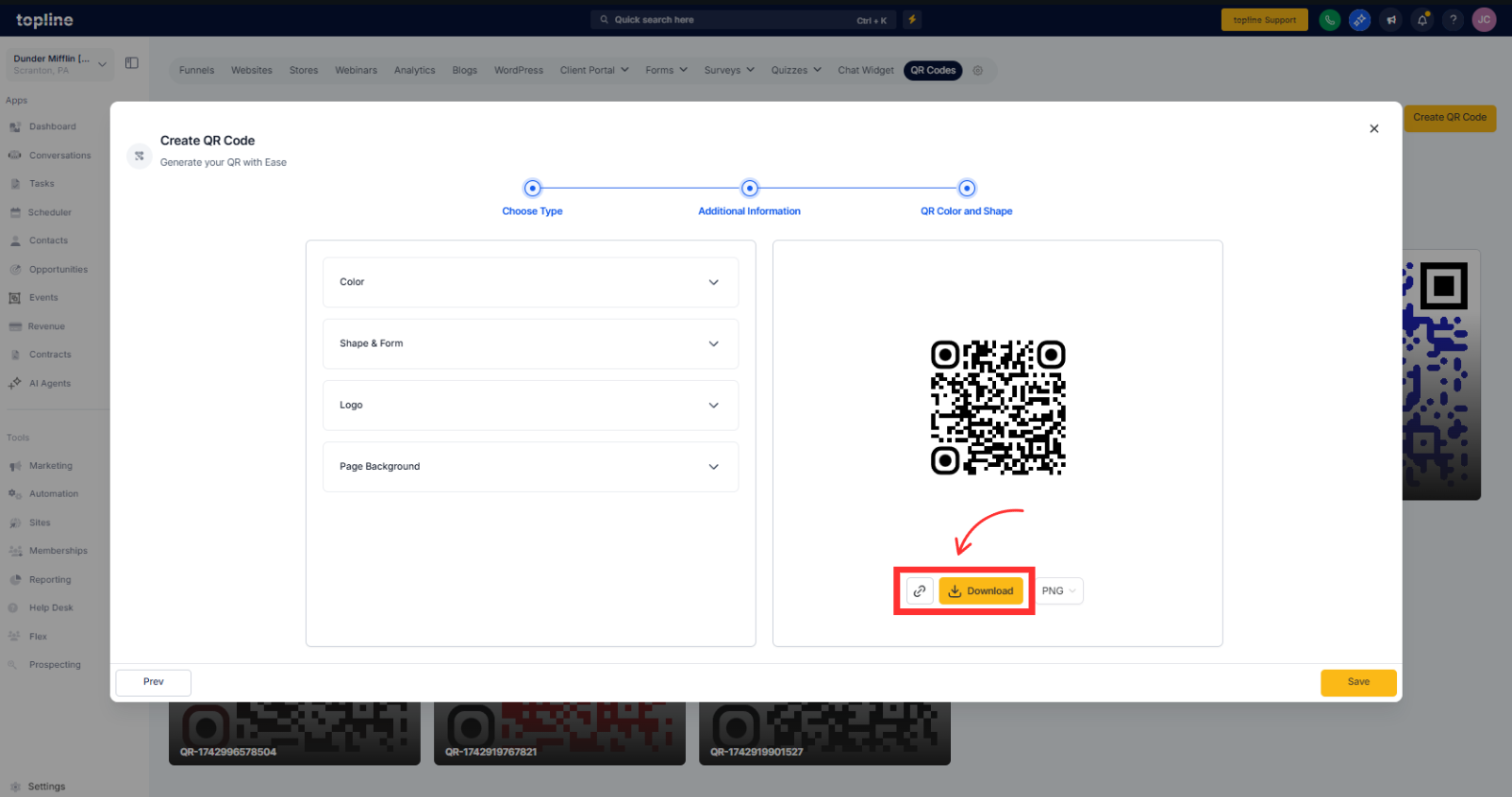This screenshot has height=797, width=1512.
Task: Open the Dunder Mifflin account switcher
Action: 59,64
